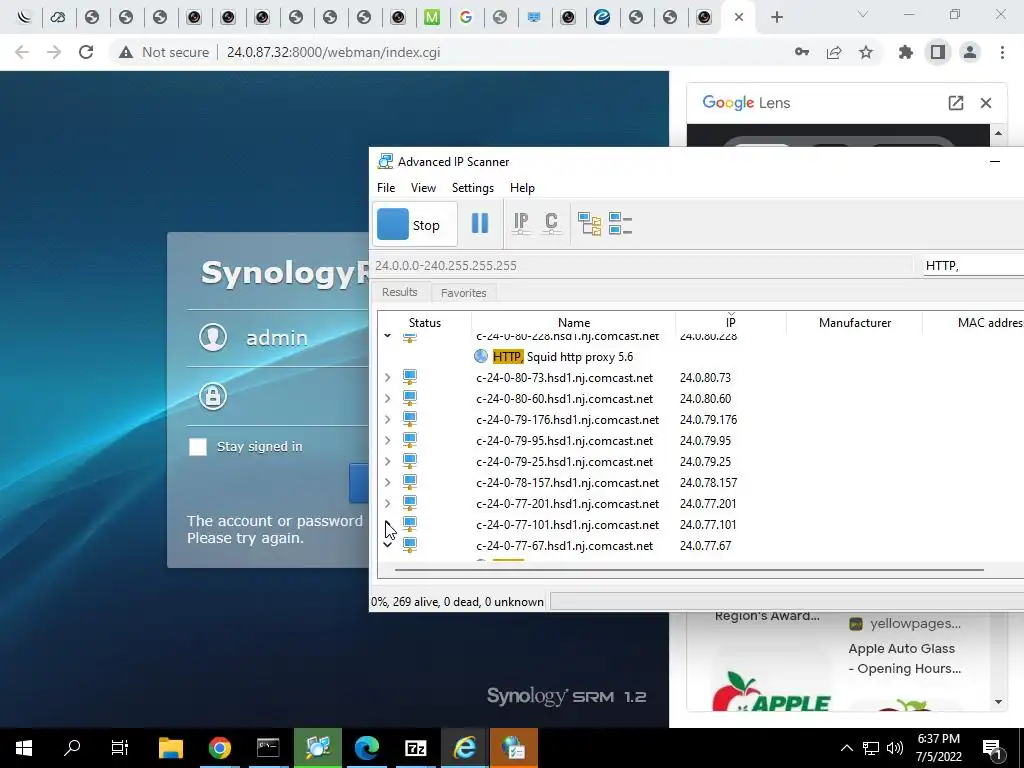Image resolution: width=1024 pixels, height=768 pixels.
Task: Open the Help menu in Advanced IP Scanner
Action: pyautogui.click(x=522, y=187)
